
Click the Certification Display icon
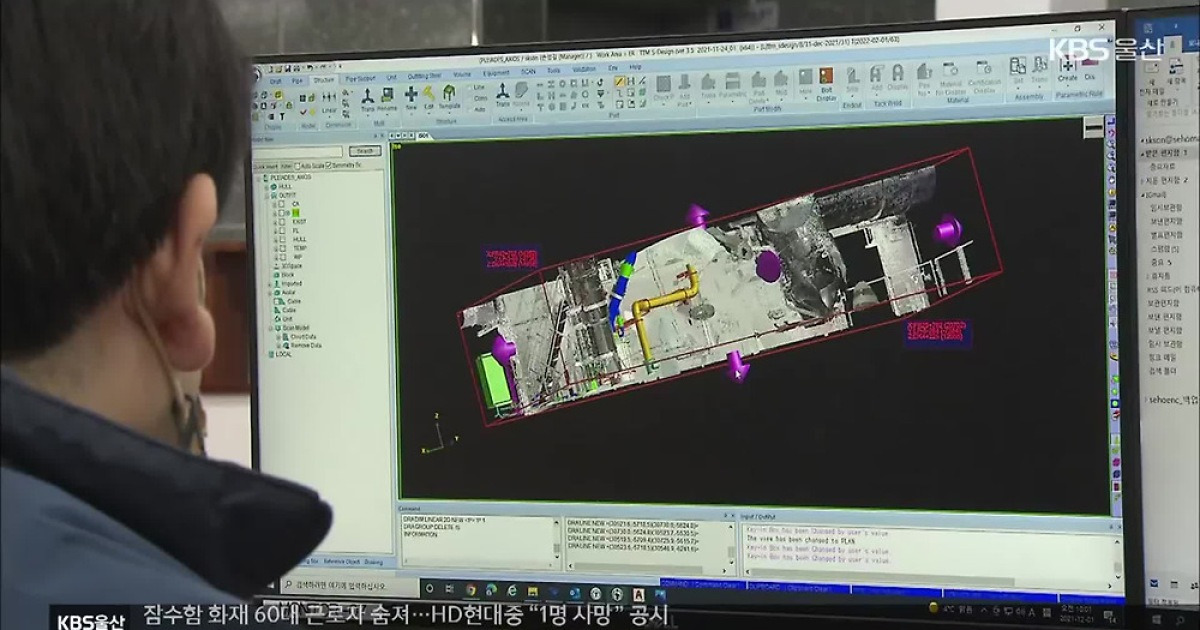coord(985,69)
